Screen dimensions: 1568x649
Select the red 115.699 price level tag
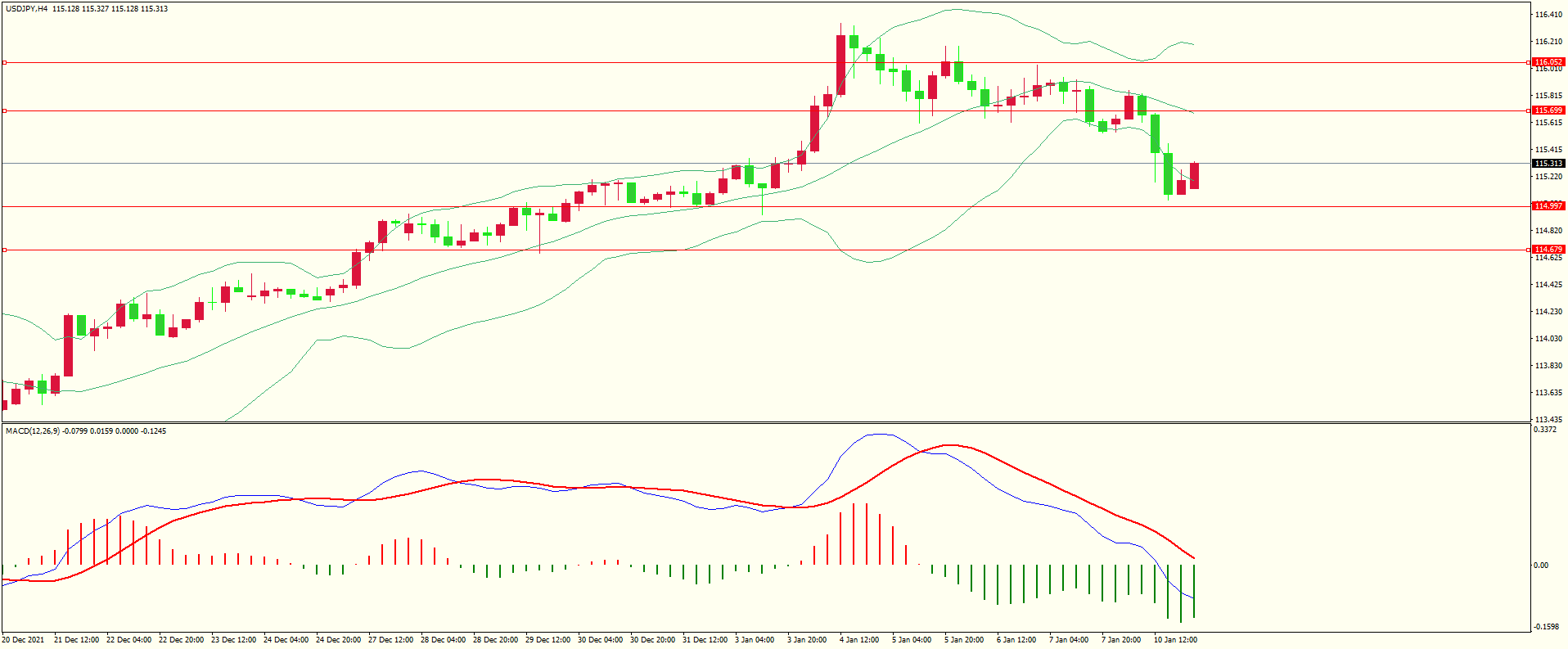click(1548, 110)
